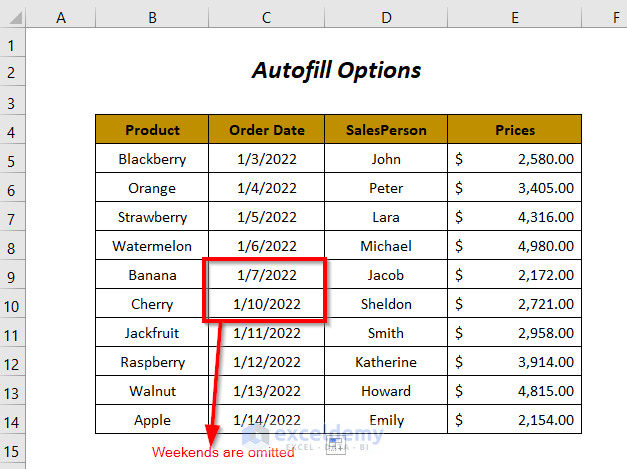
Task: Select cell containing 1/7/2022
Action: tap(266, 275)
